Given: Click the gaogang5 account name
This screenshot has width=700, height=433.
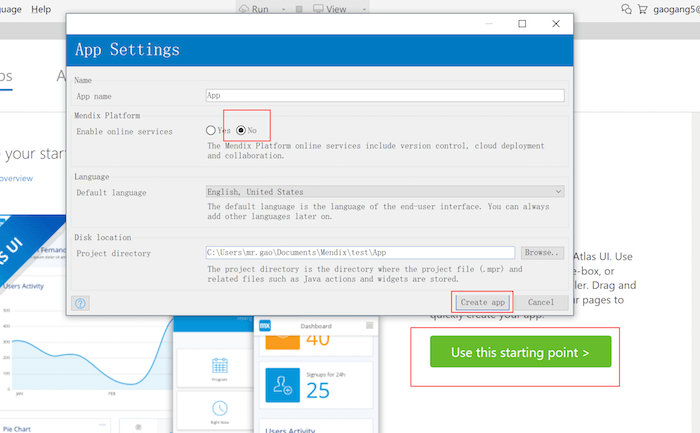Looking at the screenshot, I should point(676,9).
